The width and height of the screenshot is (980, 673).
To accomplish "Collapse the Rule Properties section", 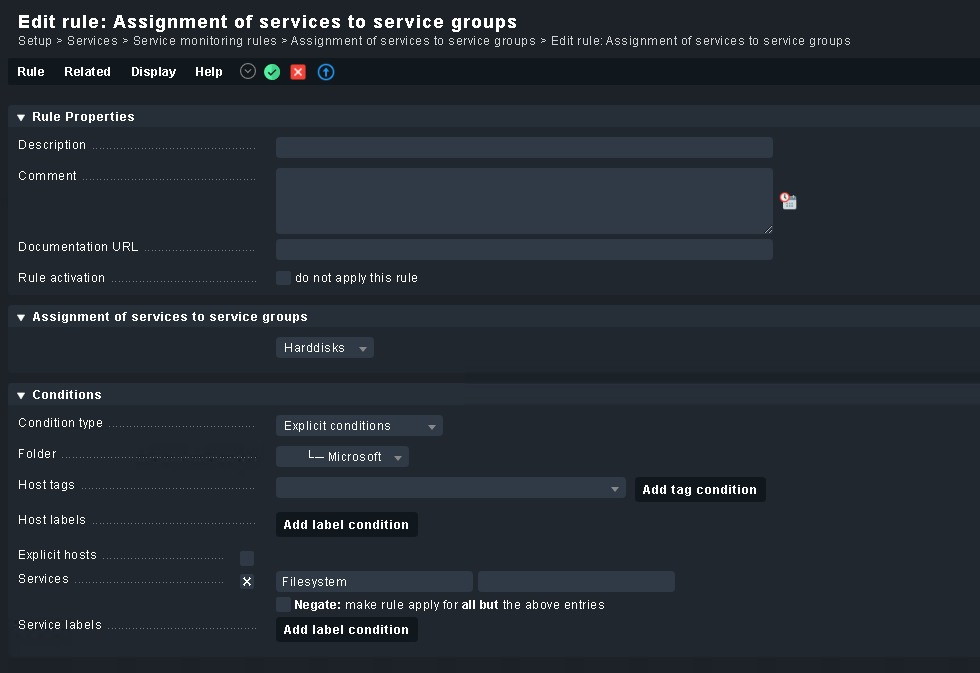I will click(21, 117).
